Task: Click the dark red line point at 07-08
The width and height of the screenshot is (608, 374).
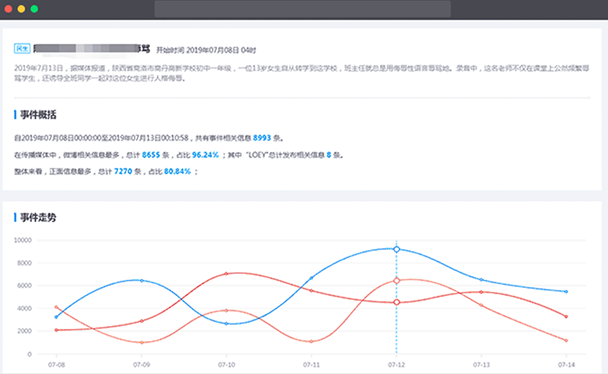Action: [56, 330]
